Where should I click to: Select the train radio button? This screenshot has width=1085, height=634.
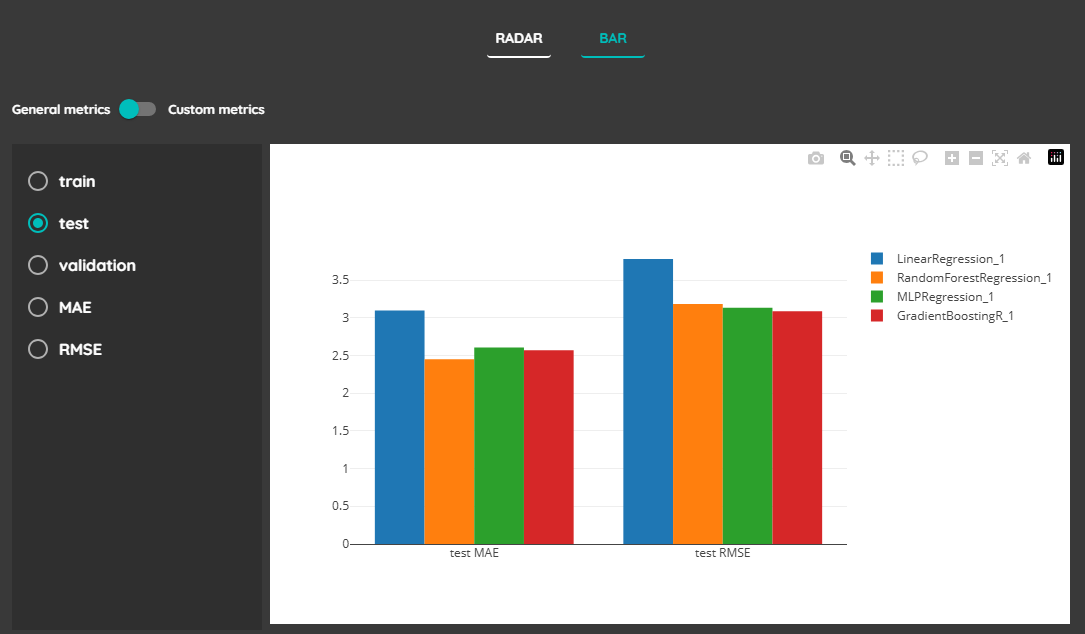(x=37, y=181)
